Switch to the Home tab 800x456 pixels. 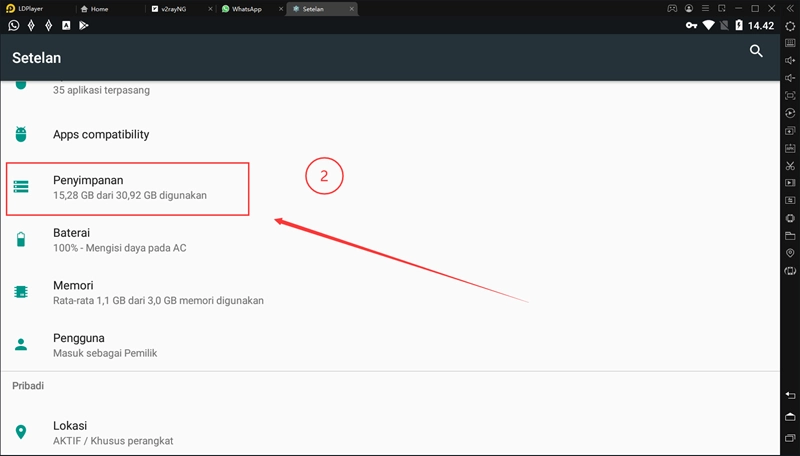[94, 9]
